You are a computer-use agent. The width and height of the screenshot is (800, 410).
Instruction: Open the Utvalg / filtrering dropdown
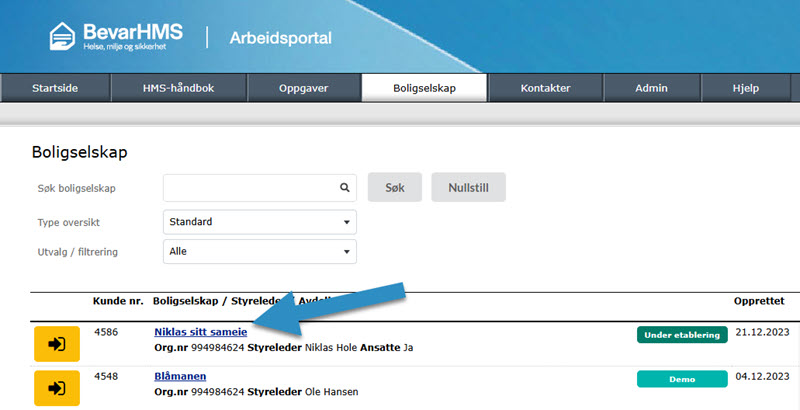259,252
